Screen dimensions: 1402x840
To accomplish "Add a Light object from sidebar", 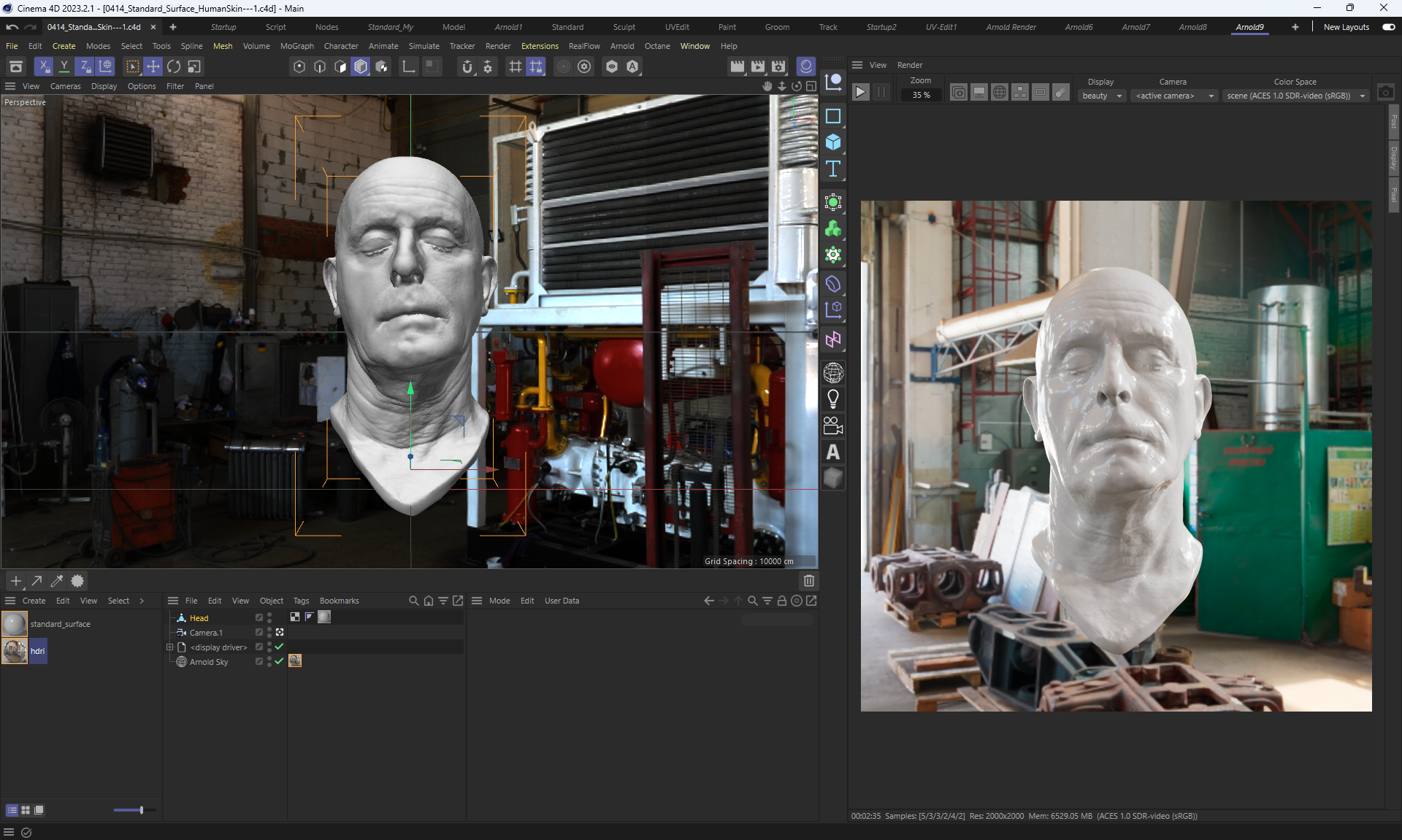I will [832, 399].
